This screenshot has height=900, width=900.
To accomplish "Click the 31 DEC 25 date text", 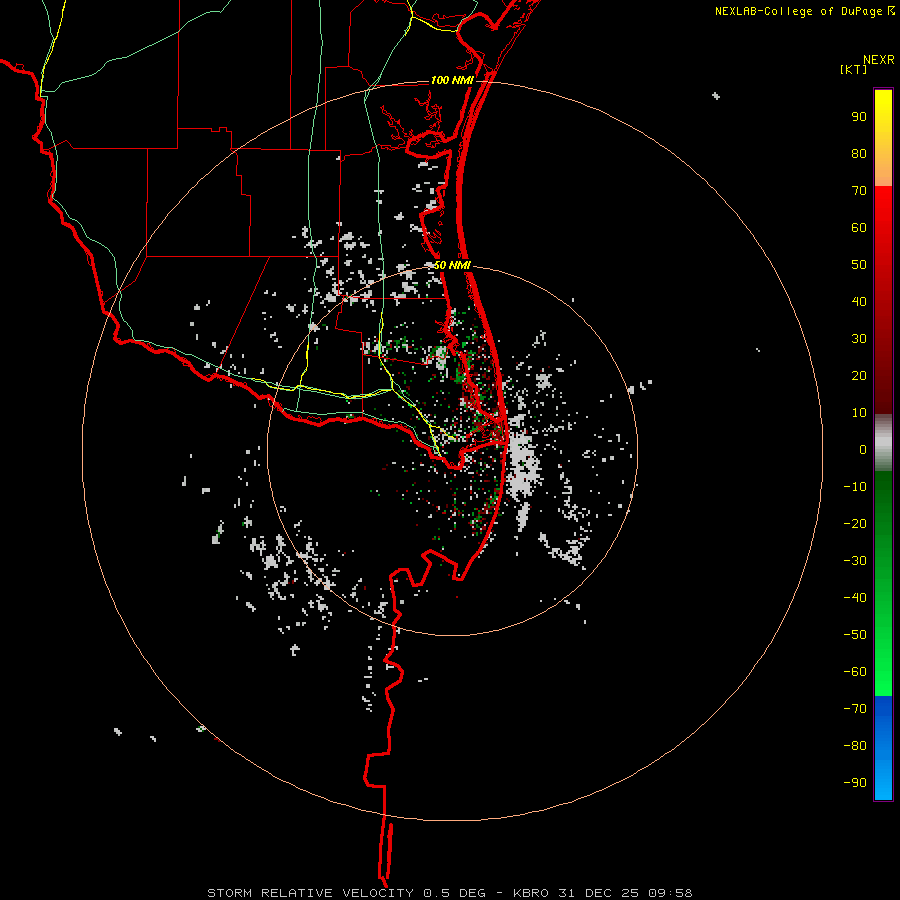I will click(598, 893).
